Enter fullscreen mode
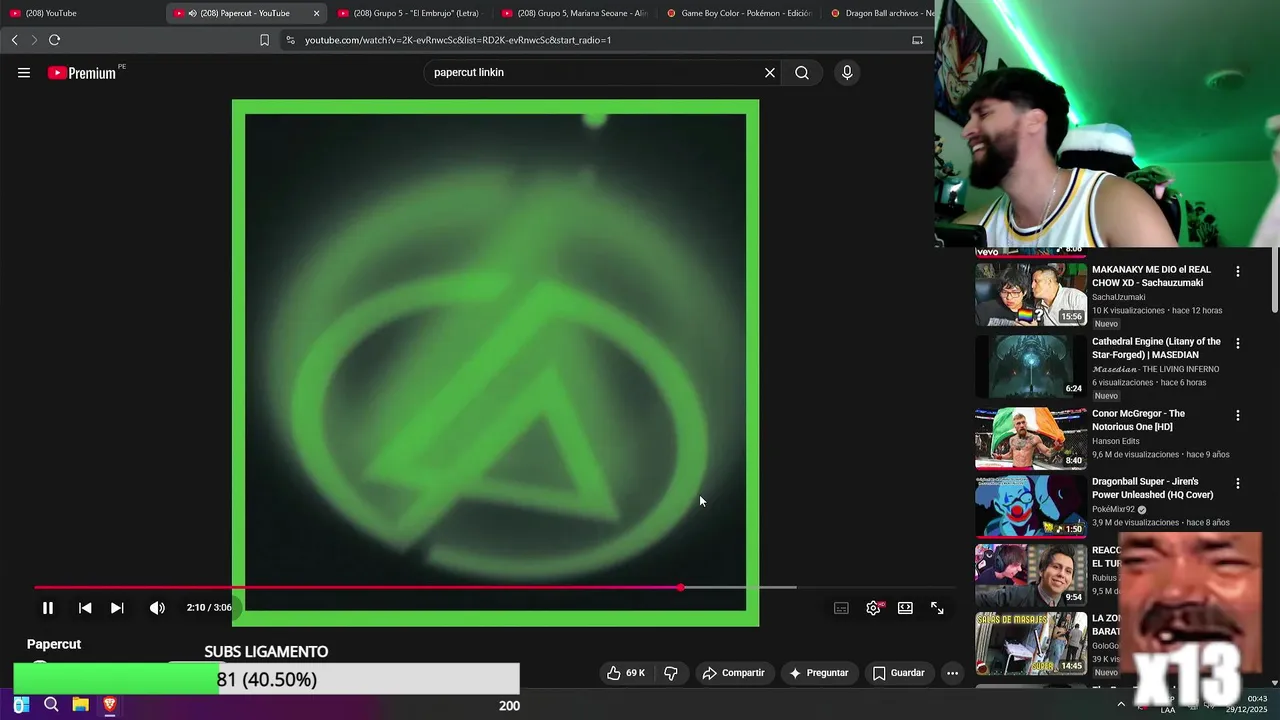The width and height of the screenshot is (1280, 720). (937, 608)
